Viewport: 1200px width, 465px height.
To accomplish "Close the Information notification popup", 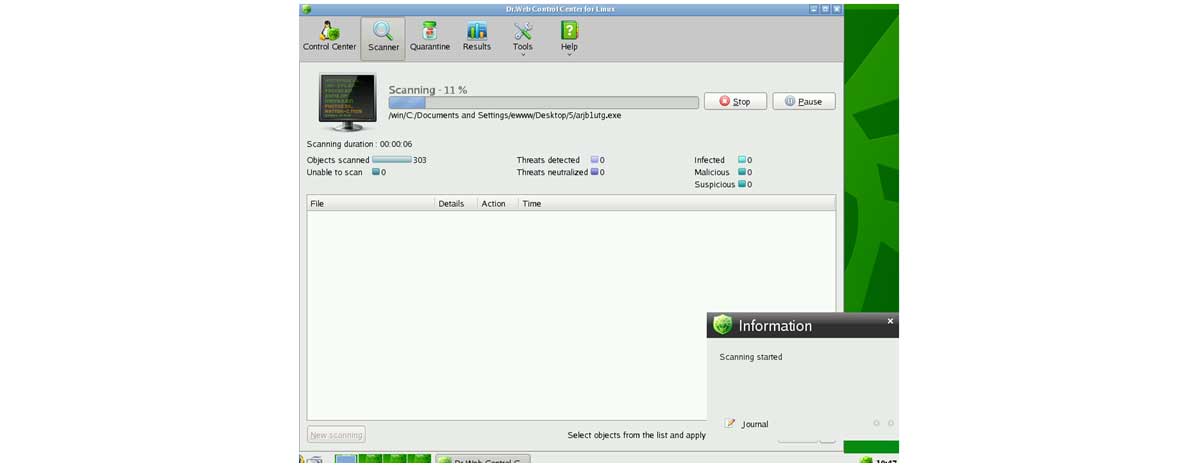I will (890, 321).
